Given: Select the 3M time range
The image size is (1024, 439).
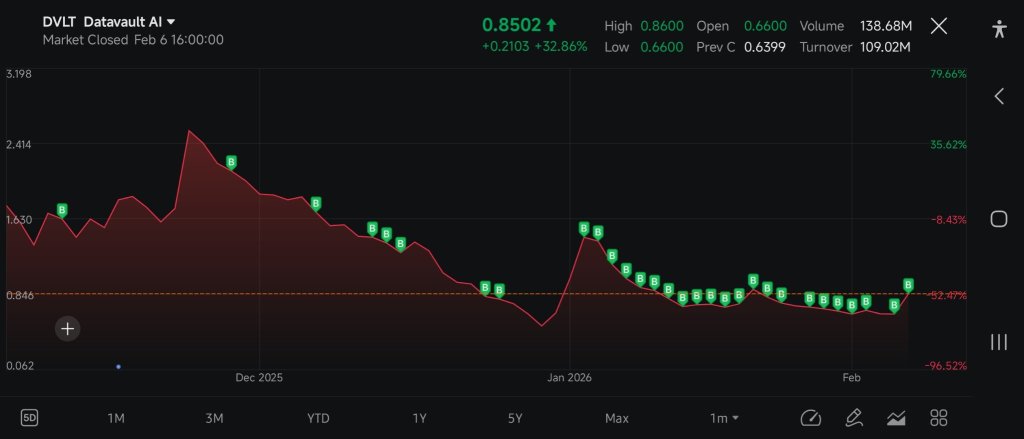Looking at the screenshot, I should pos(214,418).
